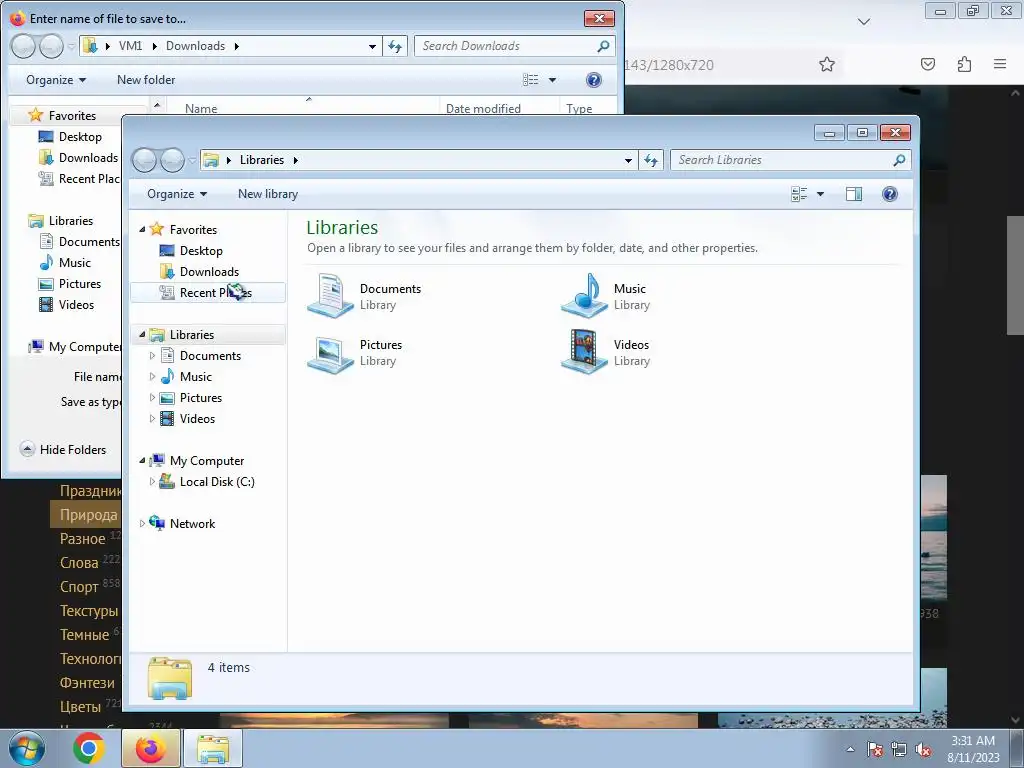Click the Downloads breadcrumb in save dialog
This screenshot has height=768, width=1024.
pyautogui.click(x=195, y=46)
